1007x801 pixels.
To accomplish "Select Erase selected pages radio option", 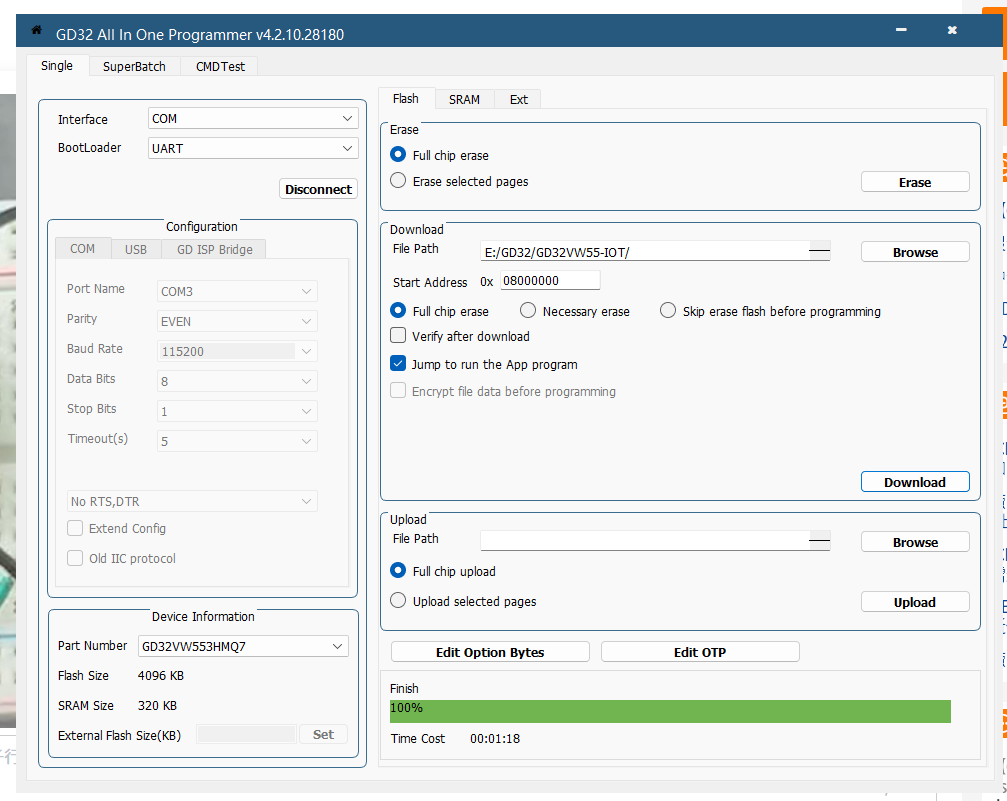I will pos(398,181).
